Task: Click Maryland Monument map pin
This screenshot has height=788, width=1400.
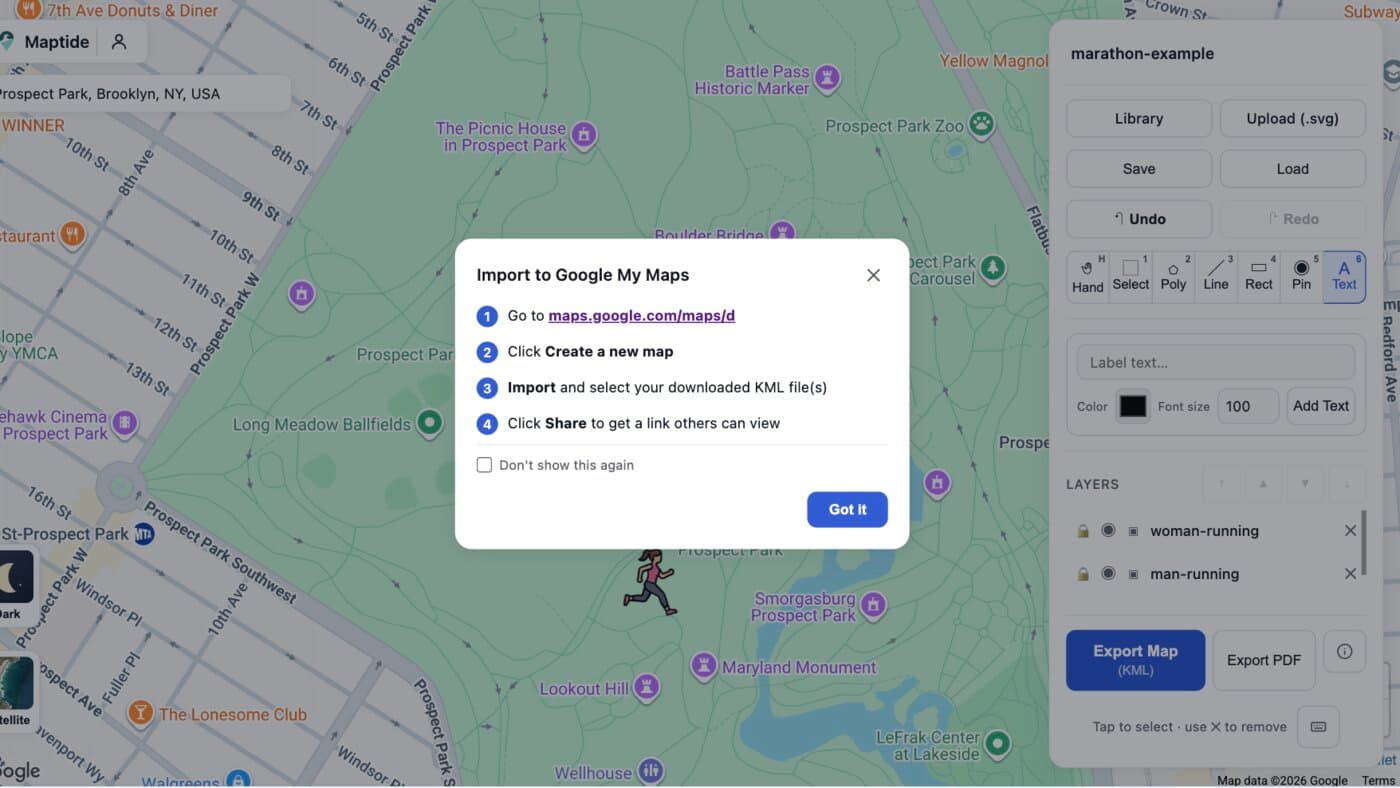Action: 704,666
